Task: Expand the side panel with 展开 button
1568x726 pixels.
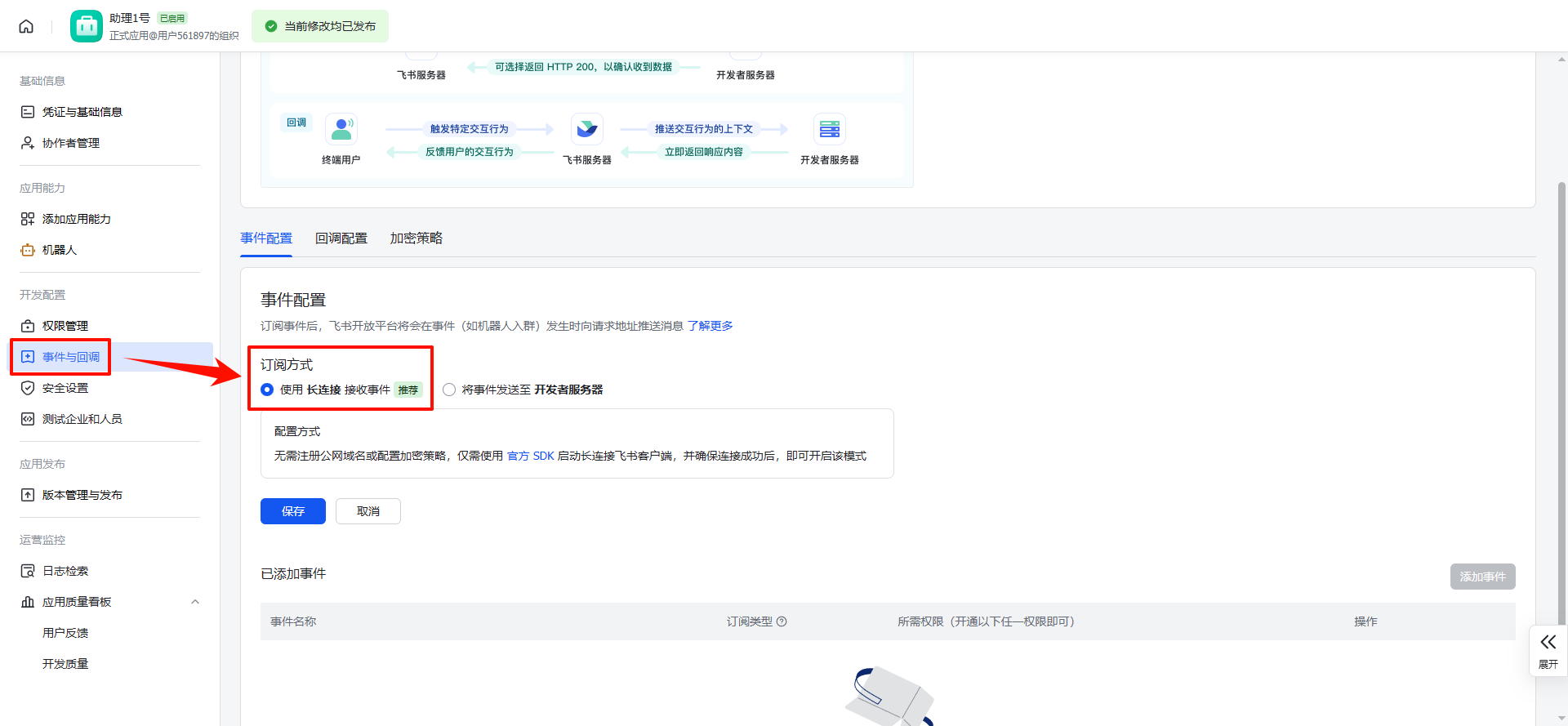Action: point(1548,650)
